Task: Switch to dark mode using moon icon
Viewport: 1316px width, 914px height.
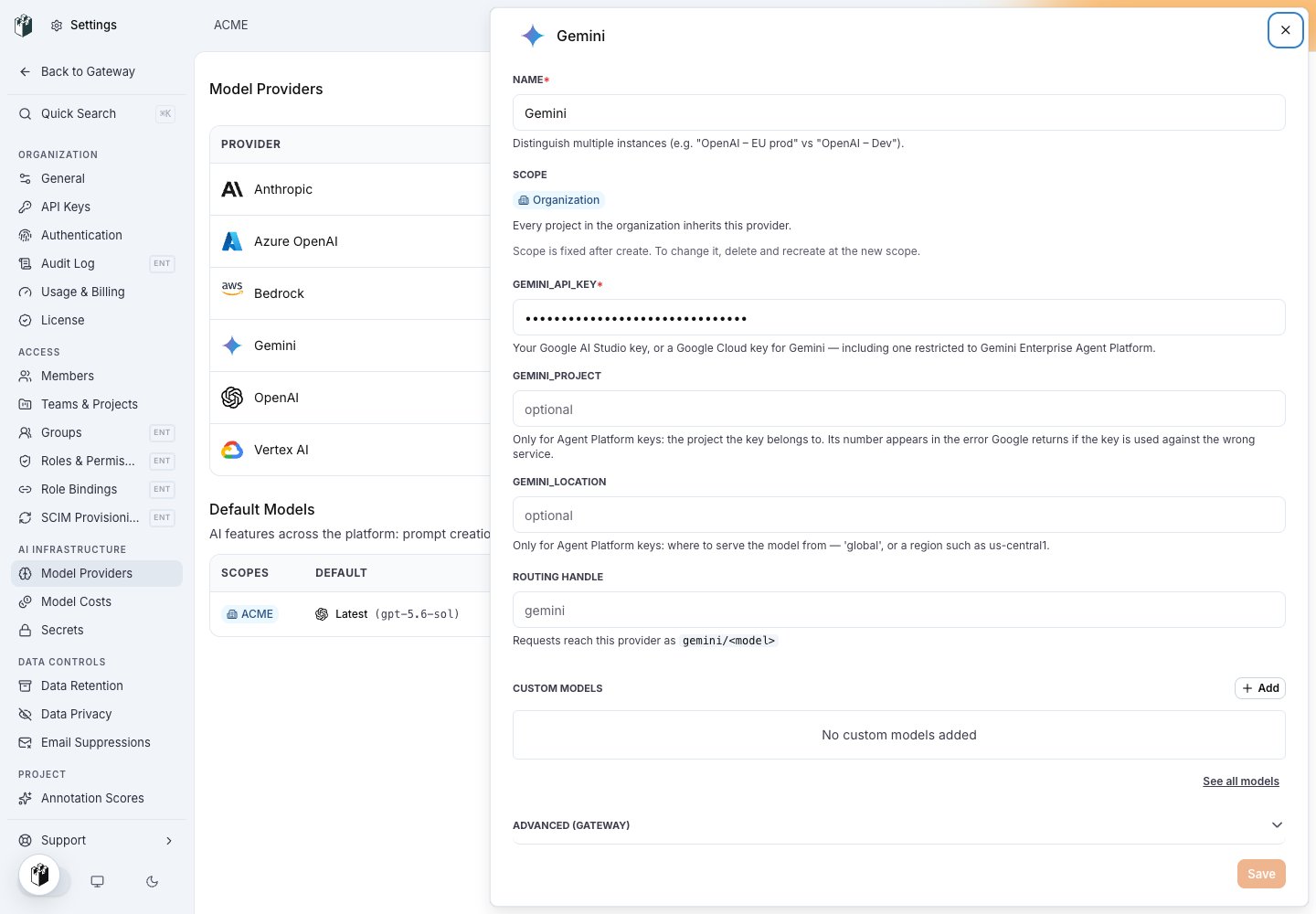Action: tap(153, 882)
